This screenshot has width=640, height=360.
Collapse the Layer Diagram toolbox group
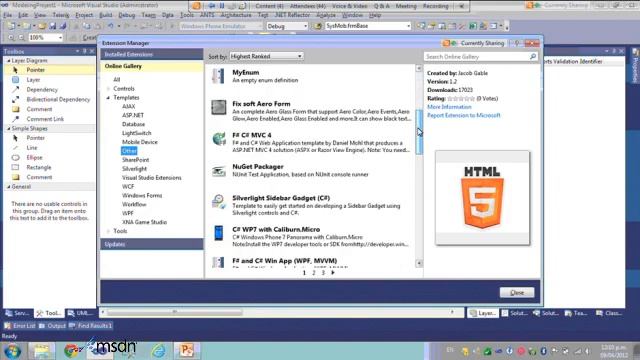pos(9,60)
